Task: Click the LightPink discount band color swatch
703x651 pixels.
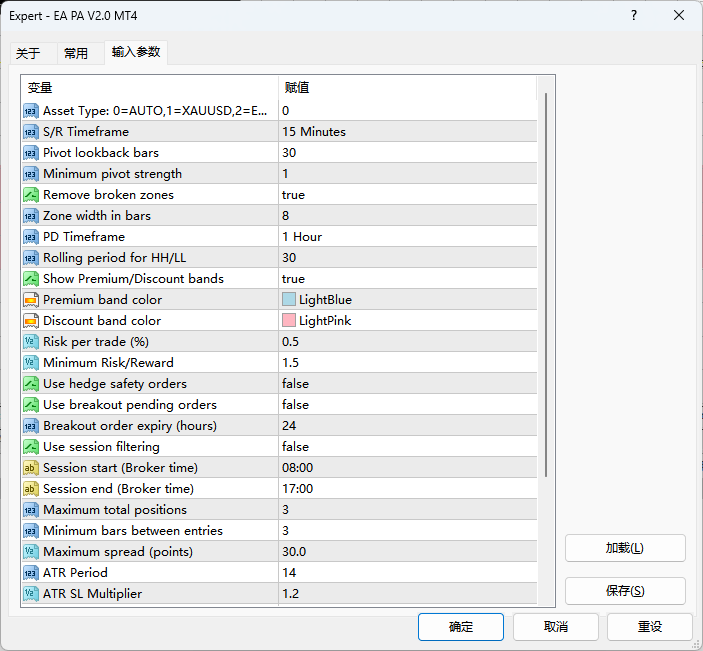Action: (x=289, y=321)
